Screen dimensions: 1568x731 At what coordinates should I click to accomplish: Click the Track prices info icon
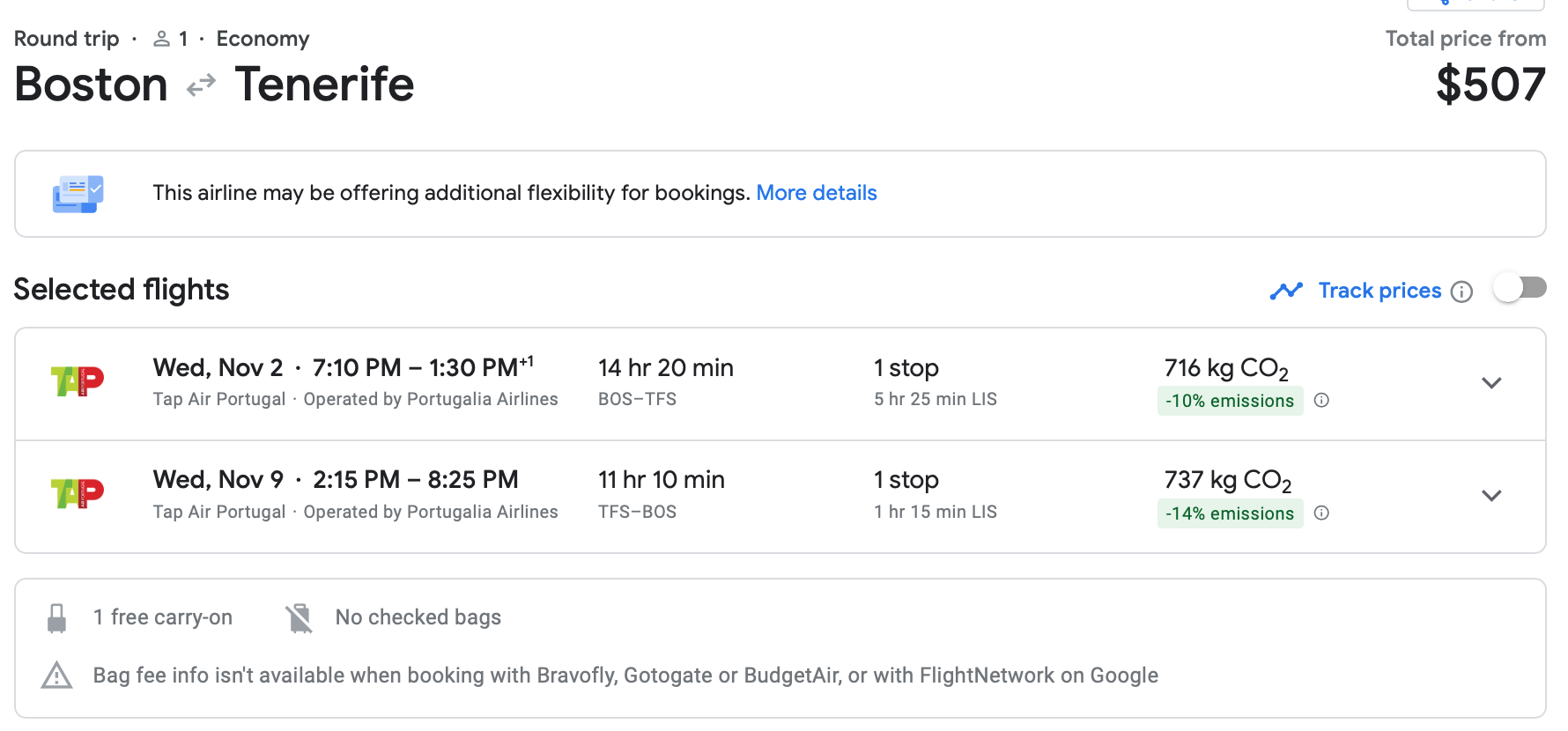1461,292
